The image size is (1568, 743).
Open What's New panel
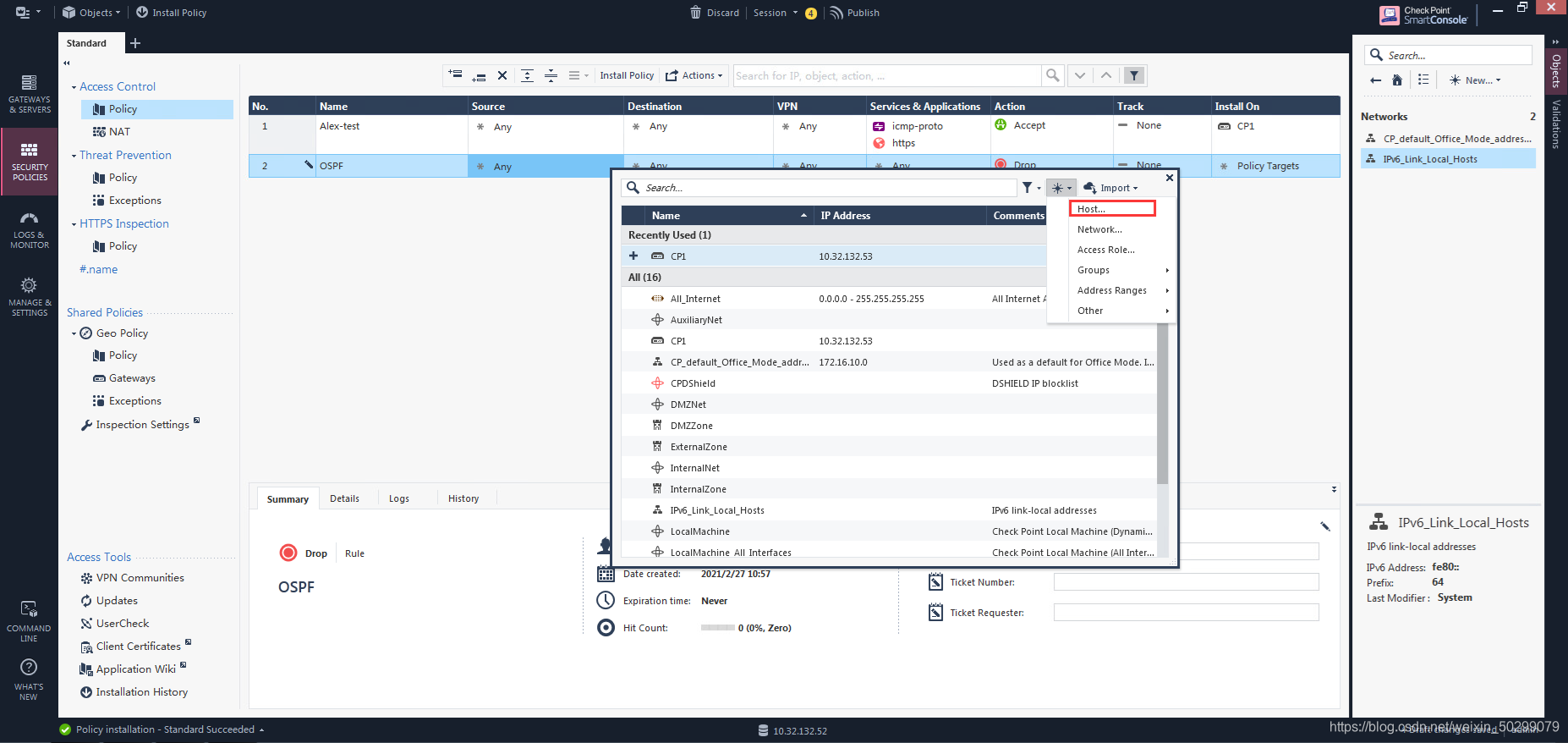(x=29, y=680)
